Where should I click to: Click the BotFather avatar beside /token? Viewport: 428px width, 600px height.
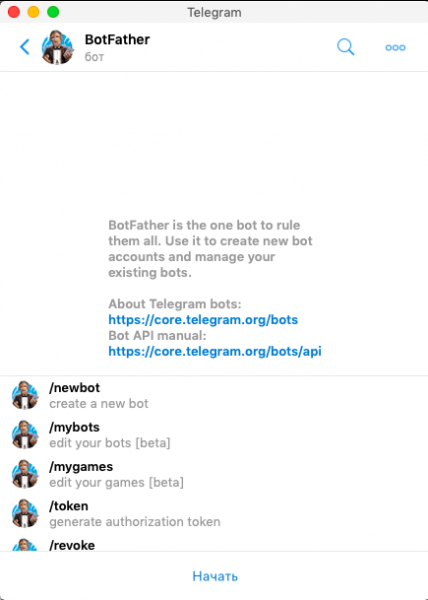(x=25, y=514)
